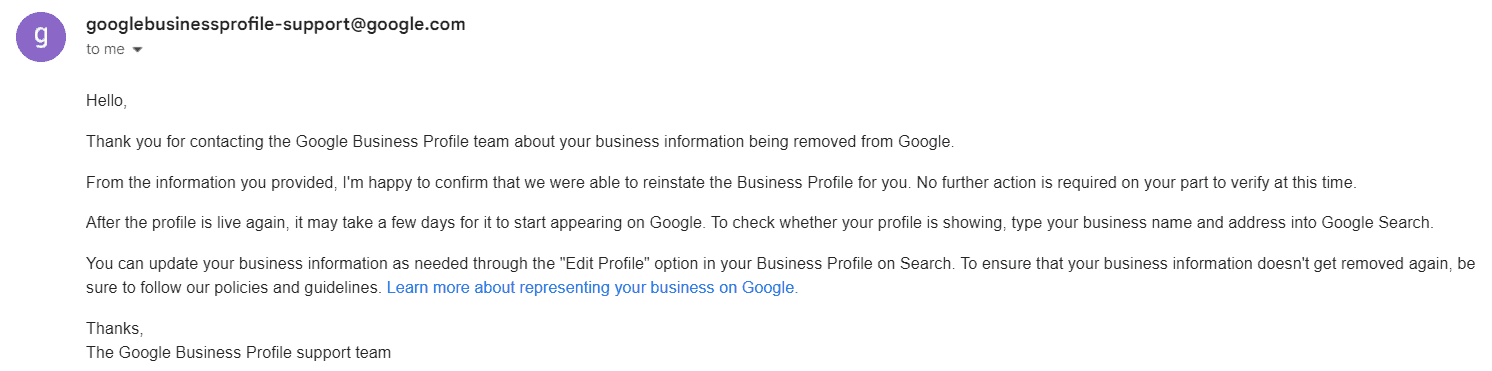The width and height of the screenshot is (1492, 371).
Task: Click the purple sender avatar with letter g
Action: (x=41, y=36)
